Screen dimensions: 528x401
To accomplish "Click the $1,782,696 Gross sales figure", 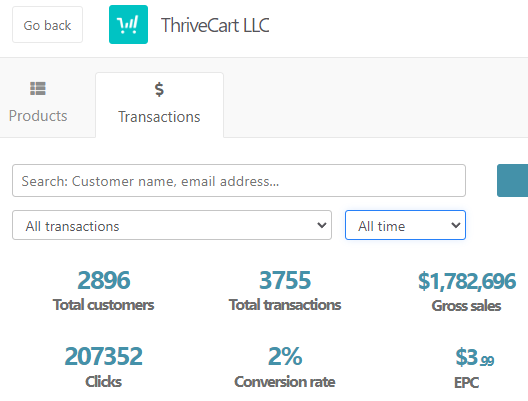I will click(x=467, y=281).
